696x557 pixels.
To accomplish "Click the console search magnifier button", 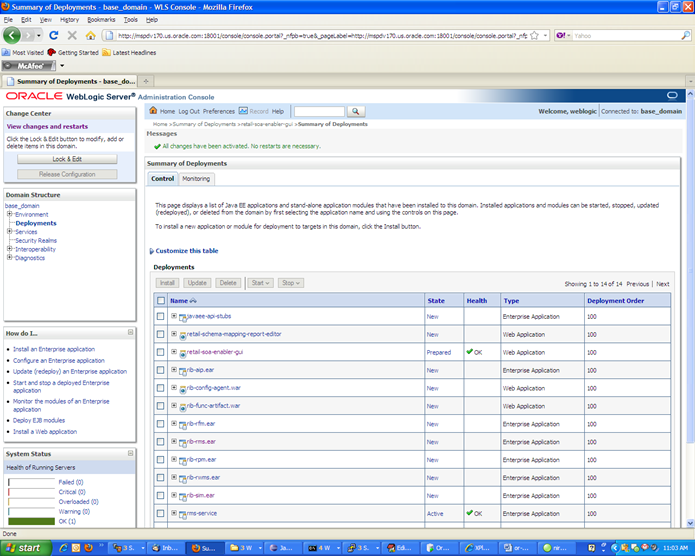I will (x=356, y=111).
